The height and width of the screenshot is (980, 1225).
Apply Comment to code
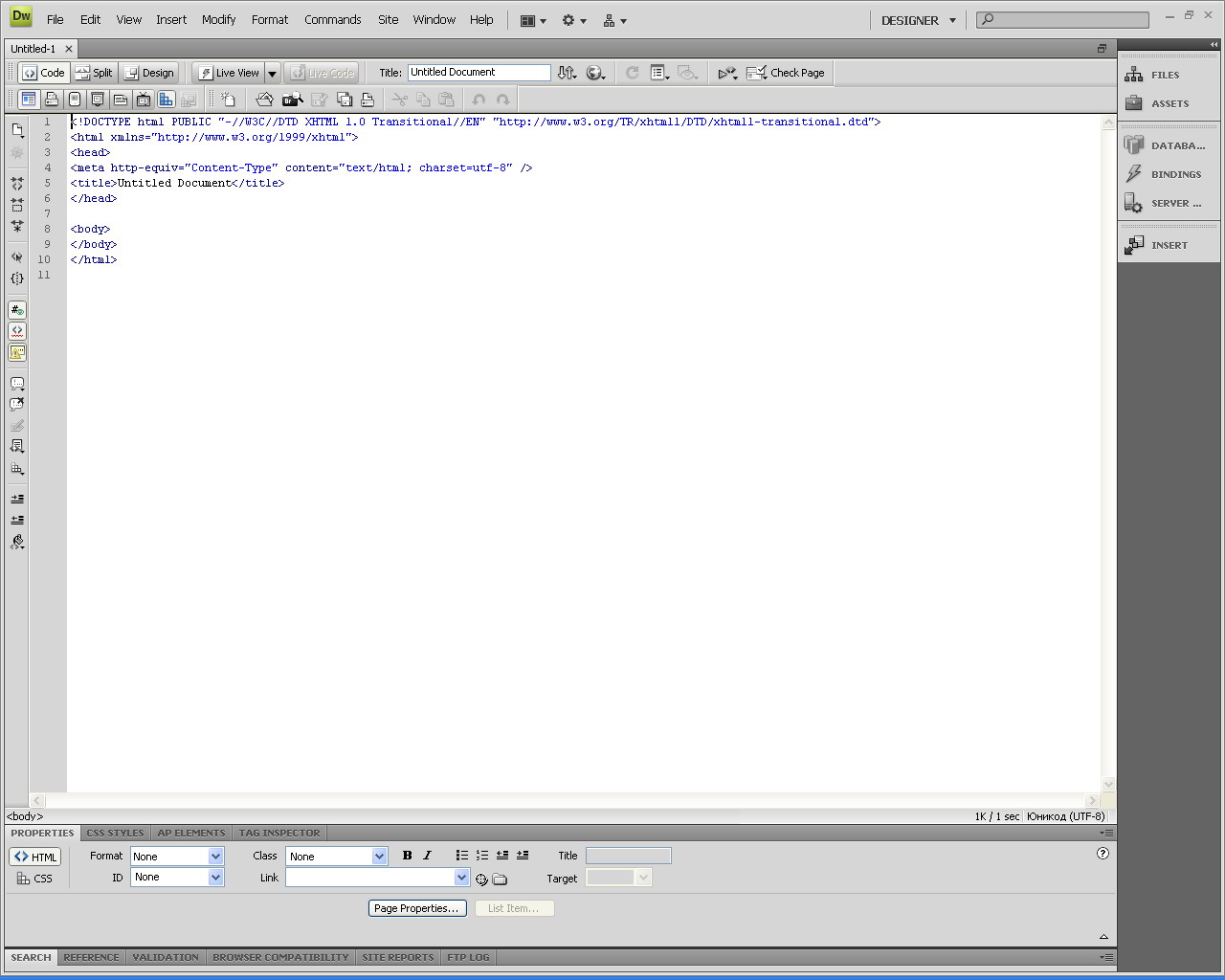pos(17,383)
